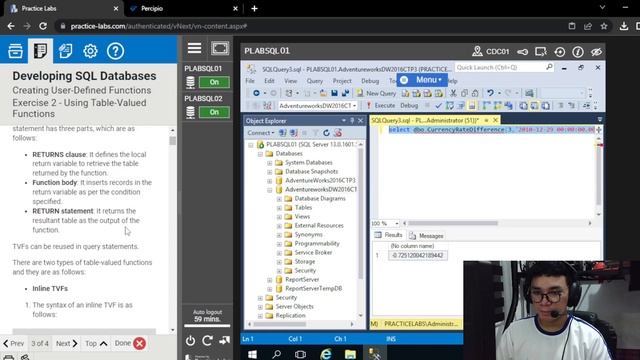Image resolution: width=640 pixels, height=360 pixels.
Task: Expand the Database Snapshots node
Action: pos(269,172)
